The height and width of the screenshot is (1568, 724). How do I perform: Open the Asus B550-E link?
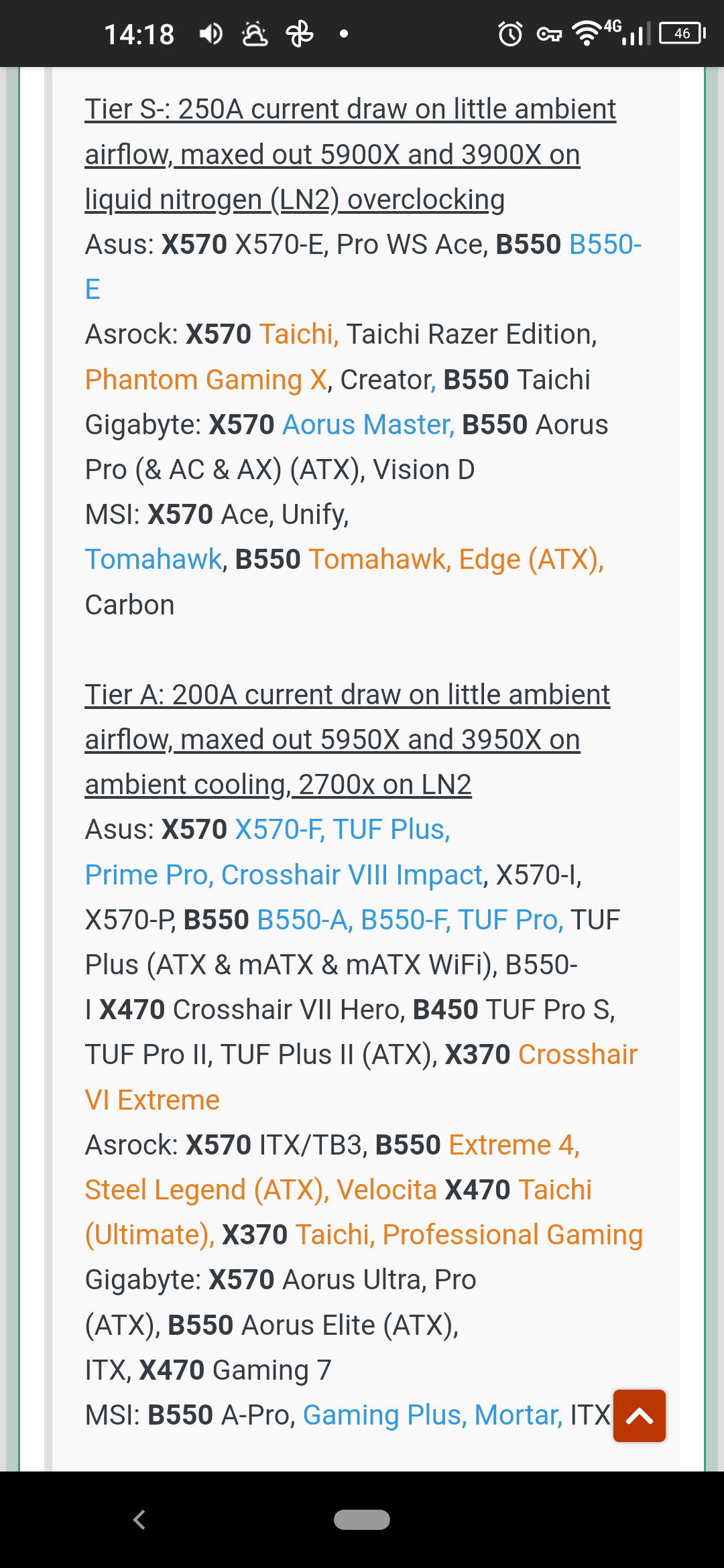(x=605, y=245)
